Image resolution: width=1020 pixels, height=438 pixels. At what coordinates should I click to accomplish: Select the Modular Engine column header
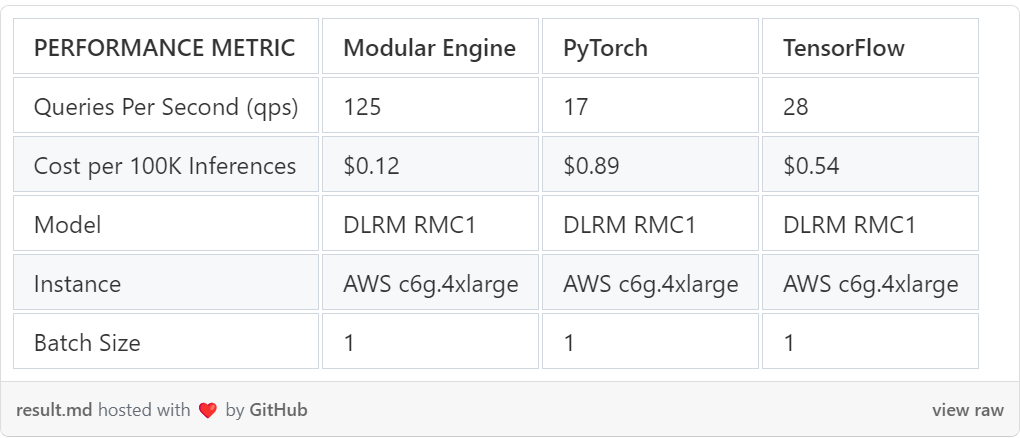pyautogui.click(x=430, y=46)
